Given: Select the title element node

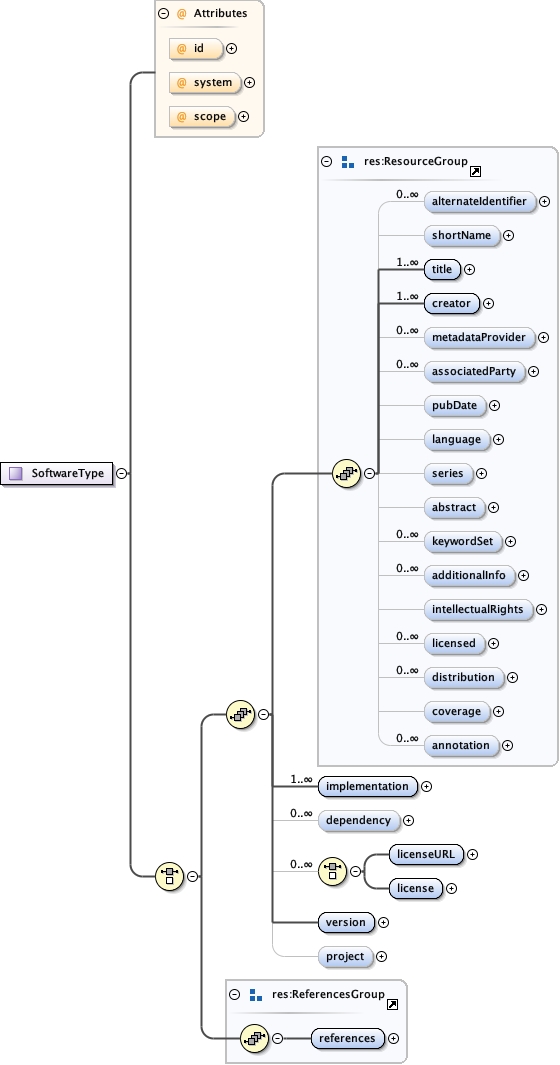Looking at the screenshot, I should tap(442, 270).
